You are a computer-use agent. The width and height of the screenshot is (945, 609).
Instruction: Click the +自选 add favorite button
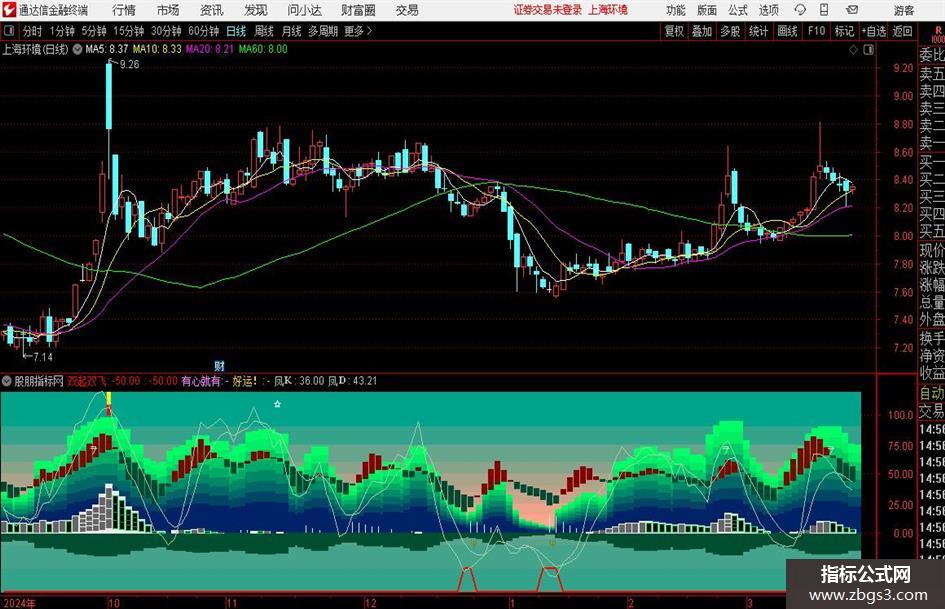click(x=873, y=31)
